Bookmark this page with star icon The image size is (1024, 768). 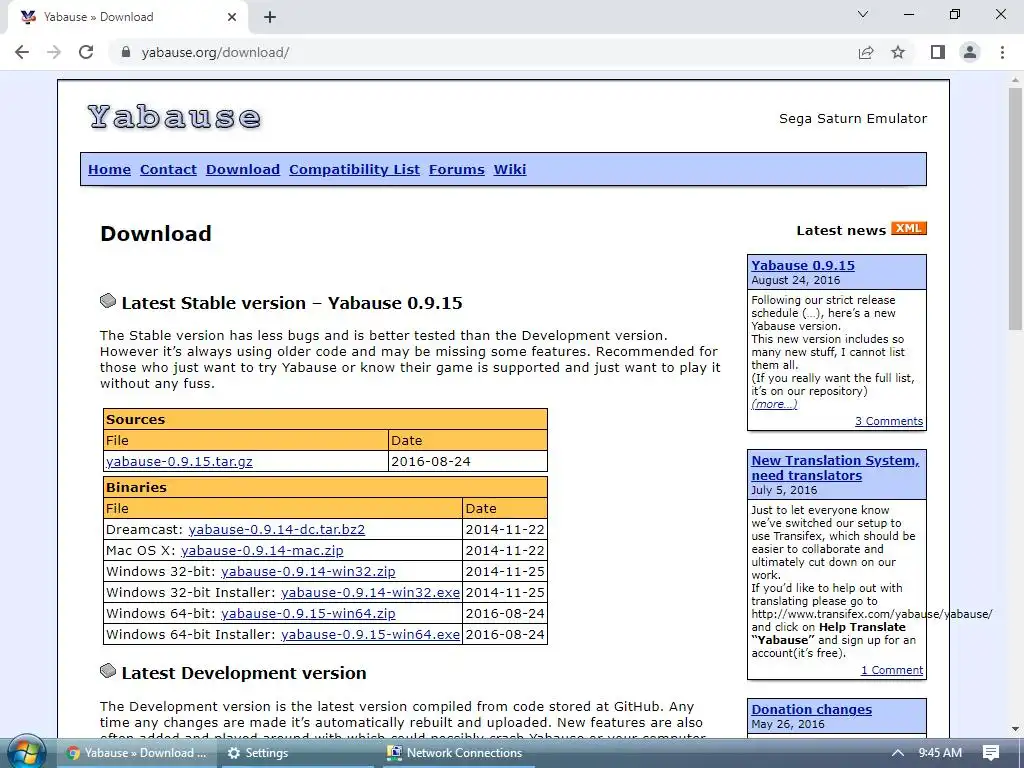click(898, 52)
